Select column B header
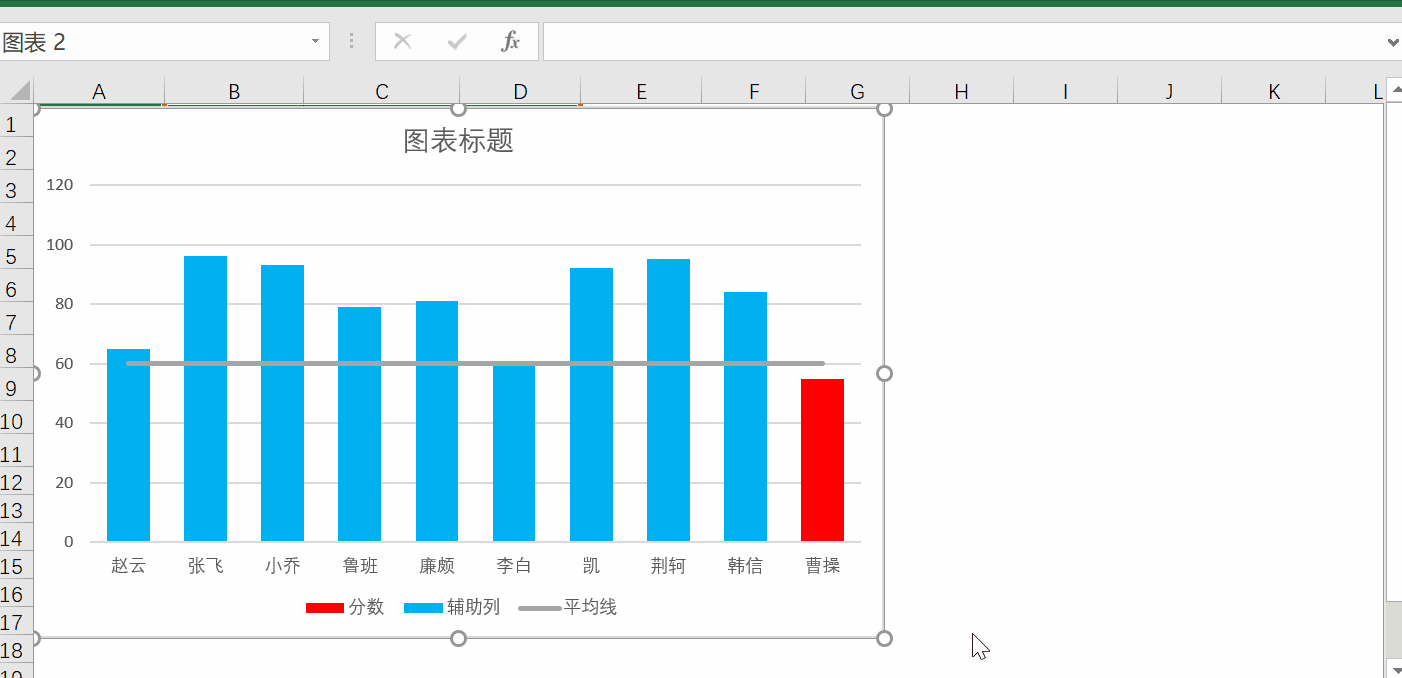The height and width of the screenshot is (678, 1402). click(234, 92)
